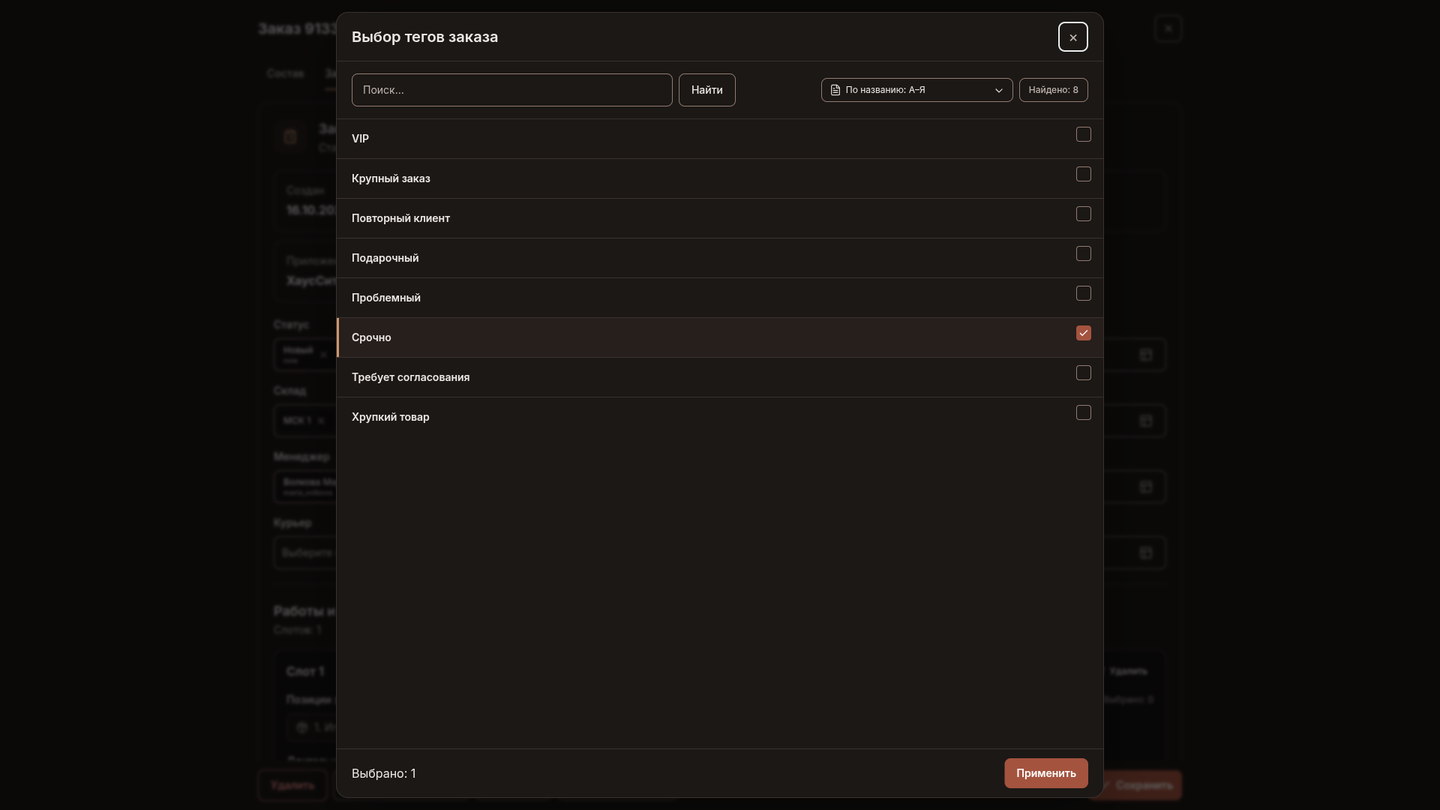Select the 'Хрупкий товар' list row
The height and width of the screenshot is (810, 1440).
point(720,417)
